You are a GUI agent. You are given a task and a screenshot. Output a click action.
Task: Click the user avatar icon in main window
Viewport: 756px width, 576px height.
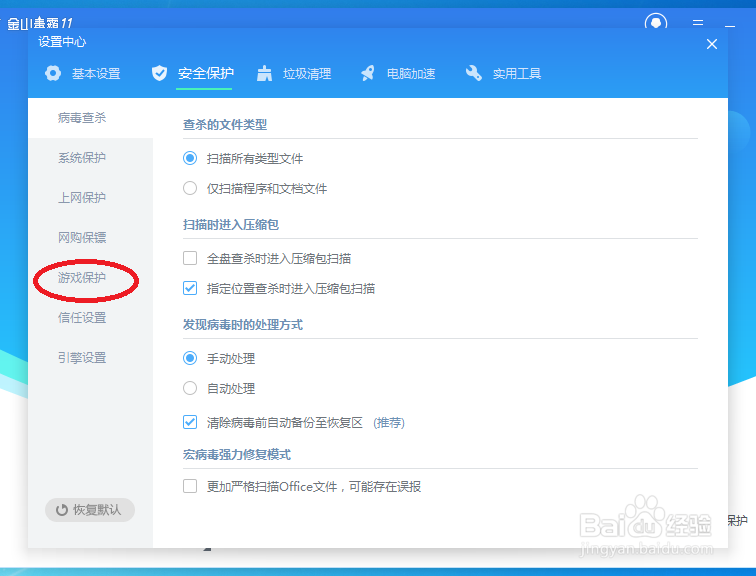point(656,22)
